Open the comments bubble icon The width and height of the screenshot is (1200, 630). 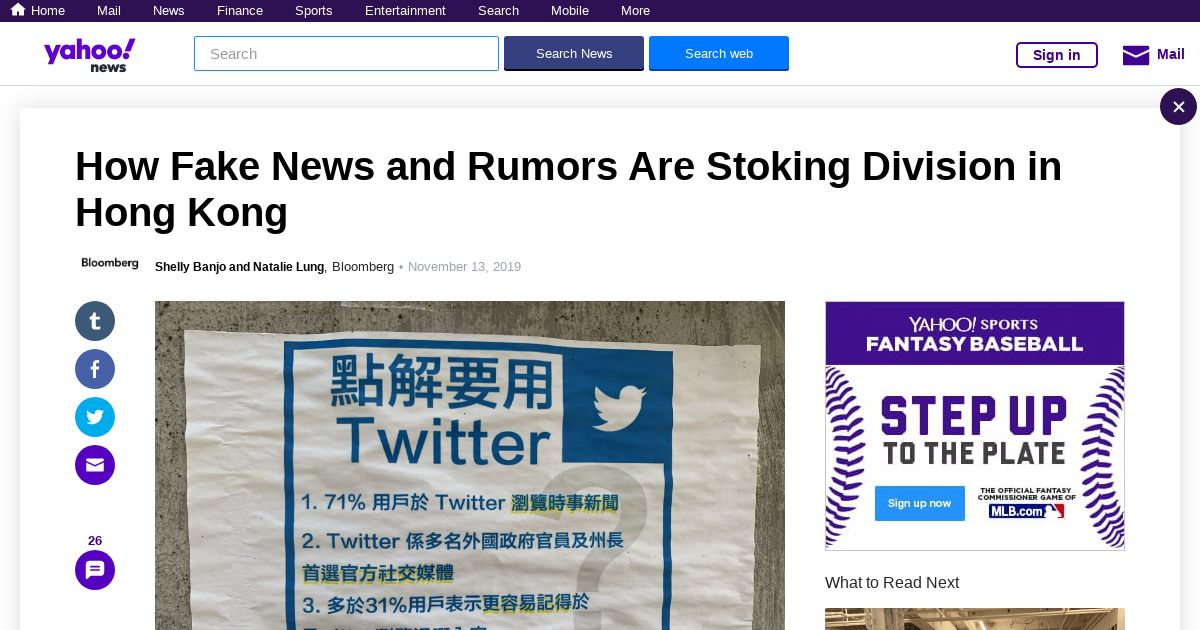pos(95,570)
